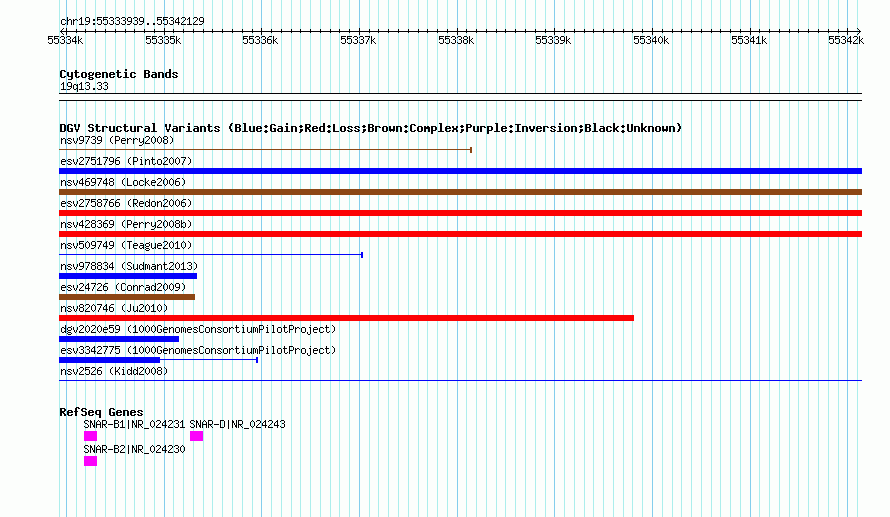The image size is (890, 517).
Task: Click the 55342k ruler tick label
Action: 846,40
